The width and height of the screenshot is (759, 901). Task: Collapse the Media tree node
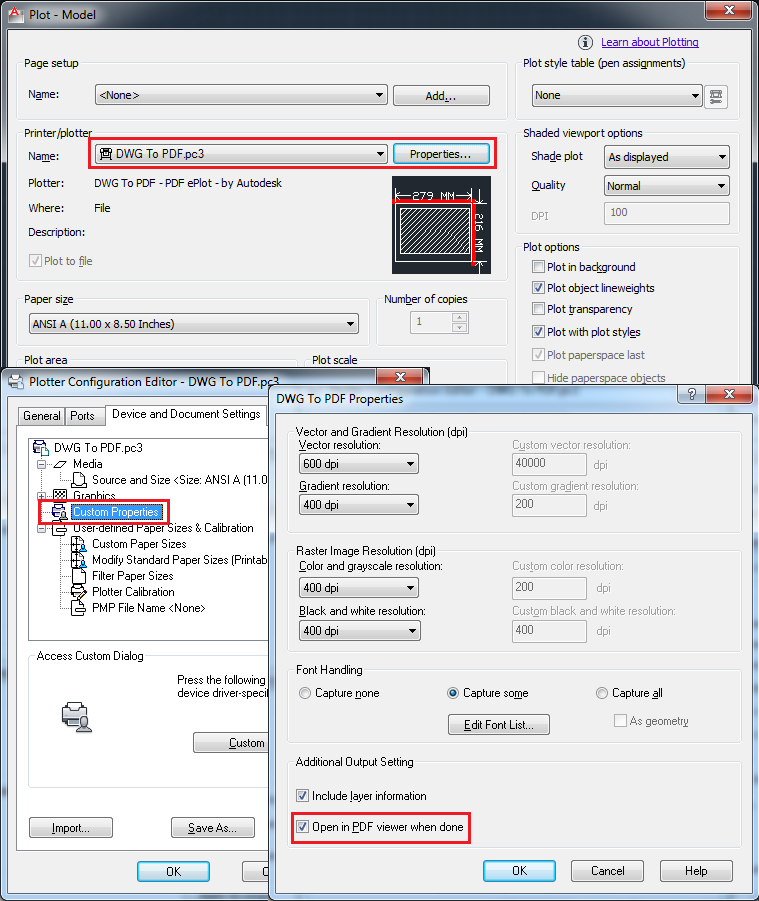pos(41,464)
